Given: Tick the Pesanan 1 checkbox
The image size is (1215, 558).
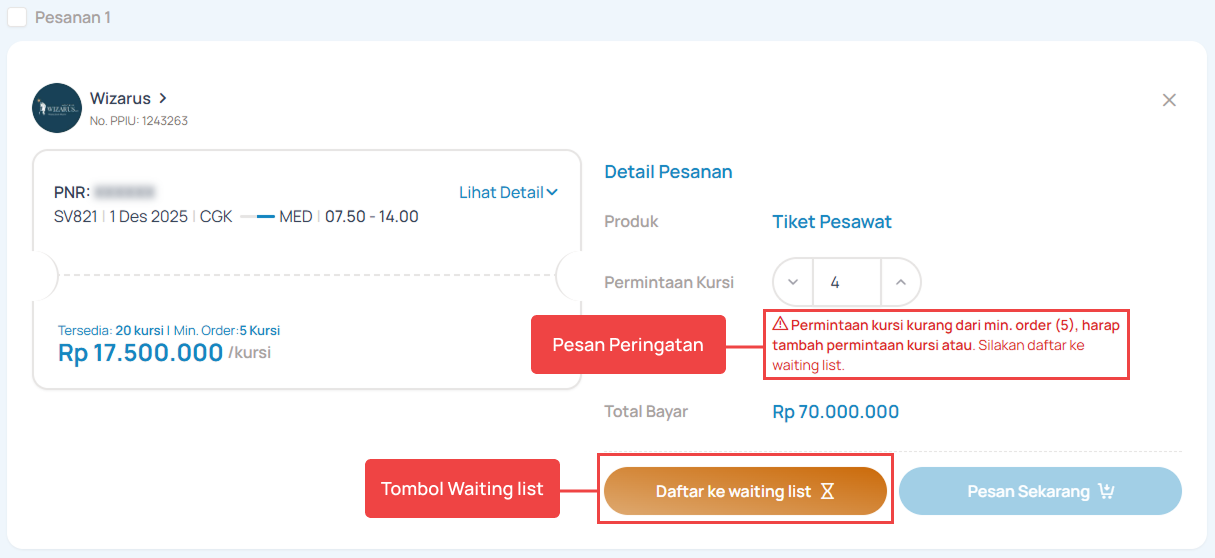Looking at the screenshot, I should (17, 17).
